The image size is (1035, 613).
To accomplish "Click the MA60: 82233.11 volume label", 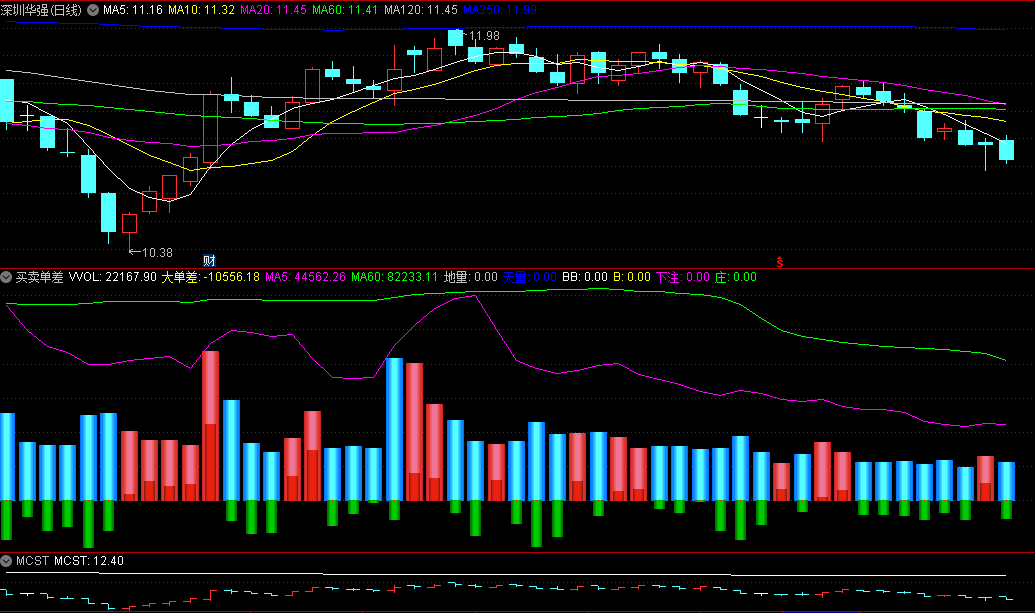I will pyautogui.click(x=394, y=277).
